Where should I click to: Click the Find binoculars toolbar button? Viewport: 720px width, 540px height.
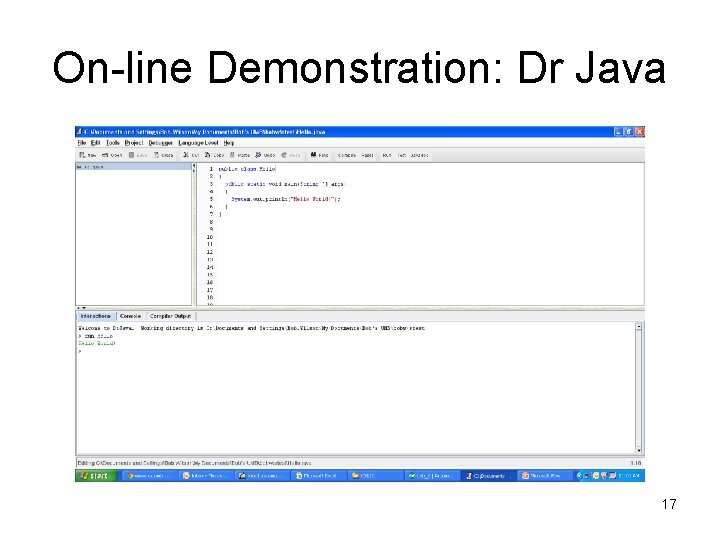(x=320, y=155)
